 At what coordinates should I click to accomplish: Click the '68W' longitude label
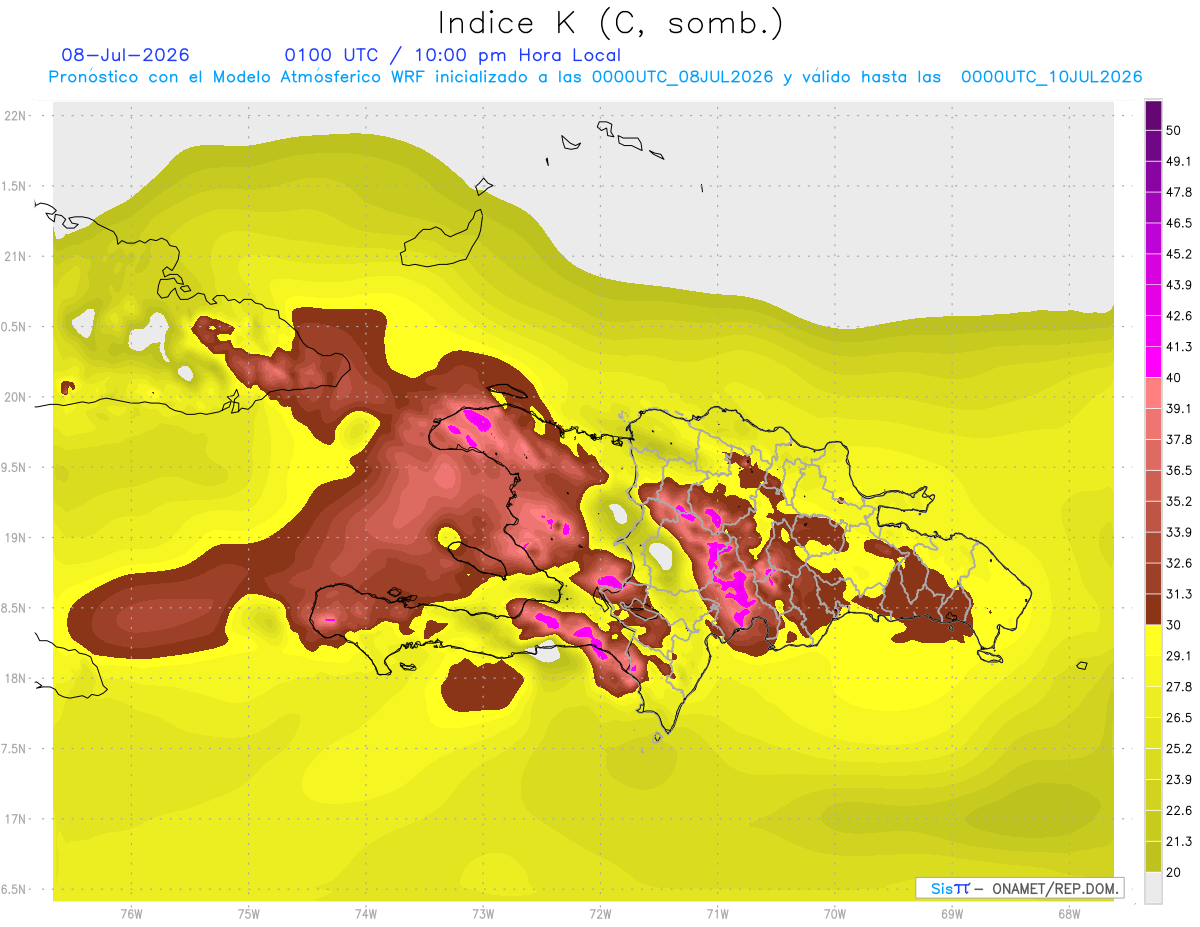[x=1069, y=914]
